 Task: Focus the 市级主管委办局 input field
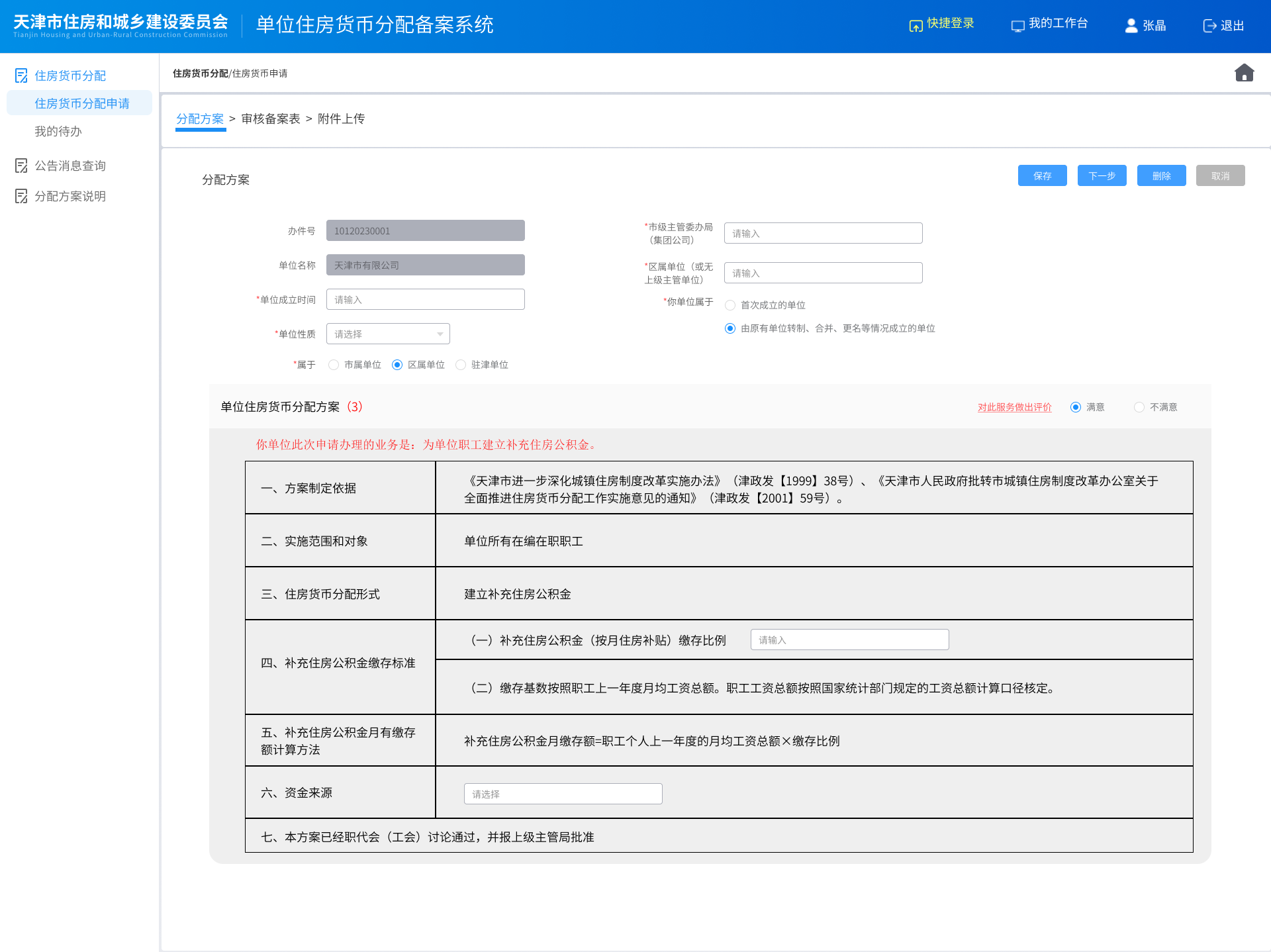tap(824, 233)
